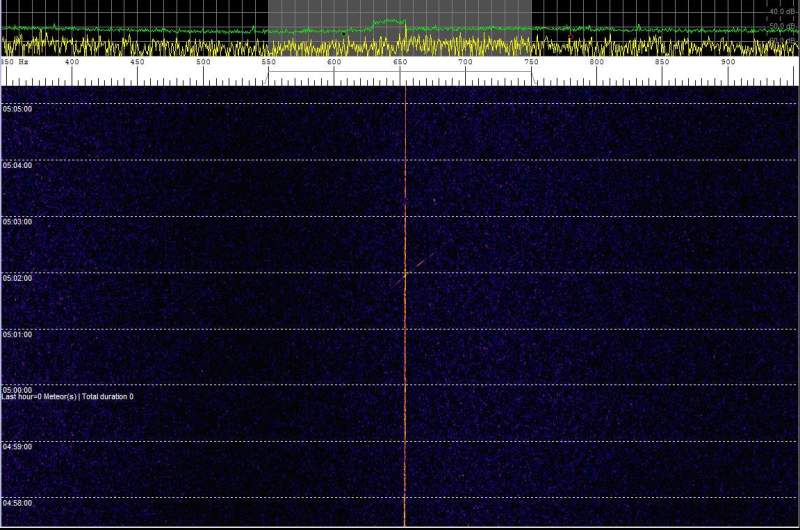800x530 pixels.
Task: Click the 650 label on frequency ruler
Action: click(x=400, y=63)
